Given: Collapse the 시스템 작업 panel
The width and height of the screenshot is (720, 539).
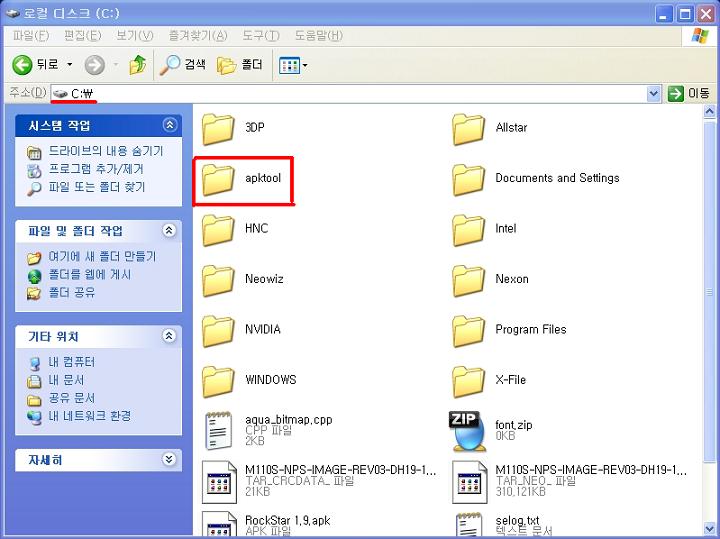Looking at the screenshot, I should pos(169,125).
